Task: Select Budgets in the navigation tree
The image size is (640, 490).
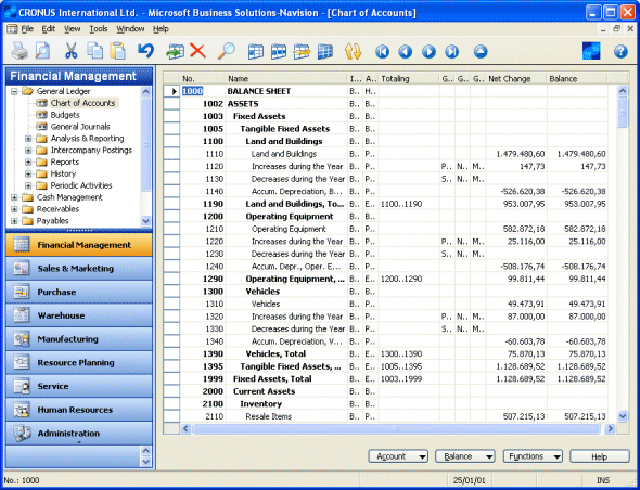Action: (66, 115)
